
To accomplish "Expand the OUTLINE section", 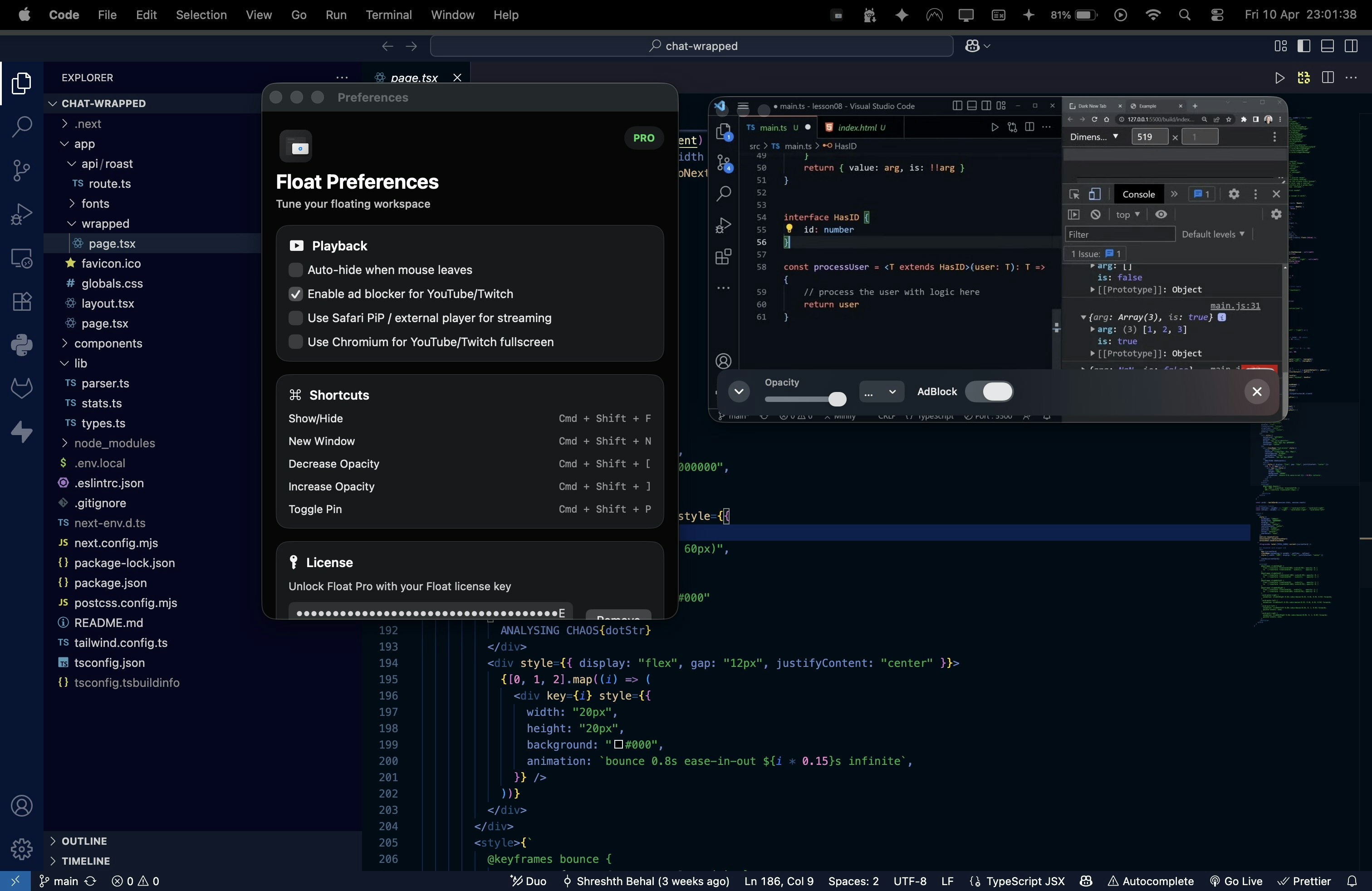I will 84,841.
